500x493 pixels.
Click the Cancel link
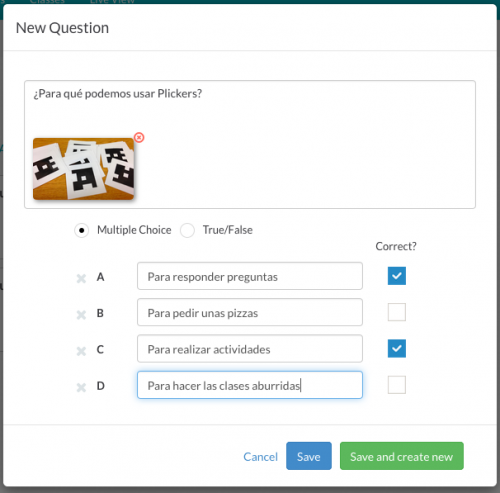tap(260, 456)
